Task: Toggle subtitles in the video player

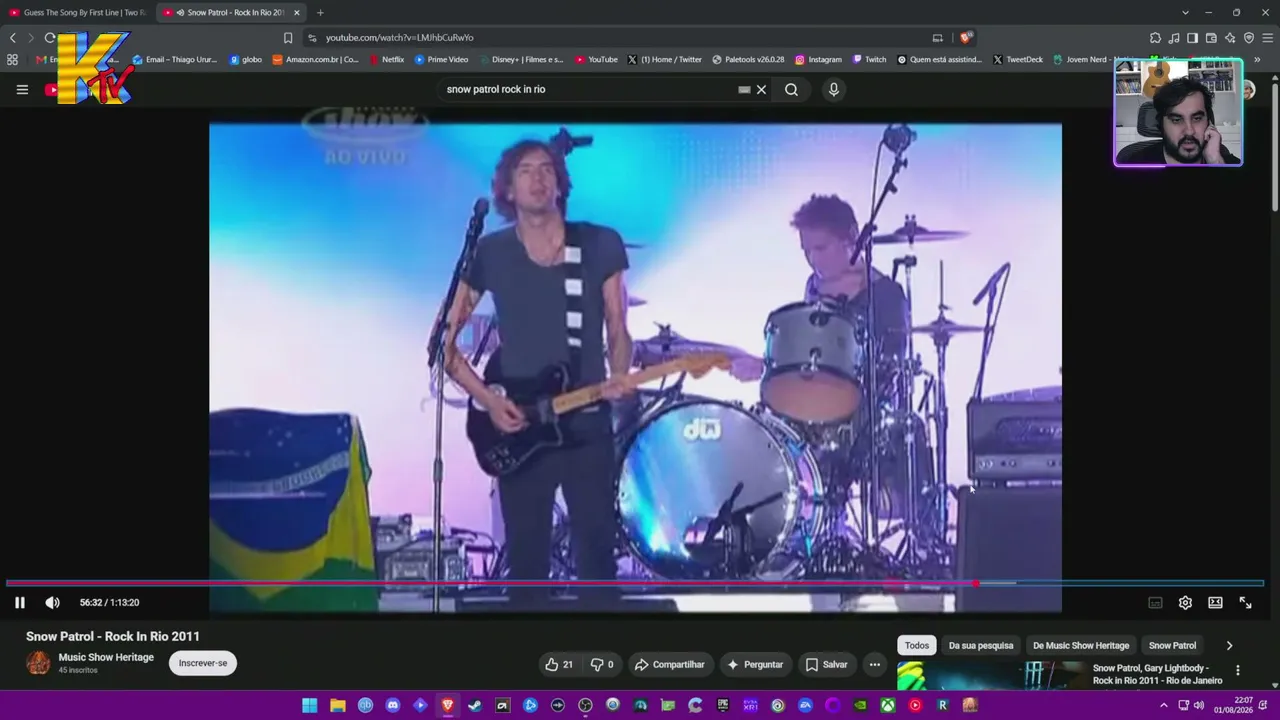Action: [1155, 602]
